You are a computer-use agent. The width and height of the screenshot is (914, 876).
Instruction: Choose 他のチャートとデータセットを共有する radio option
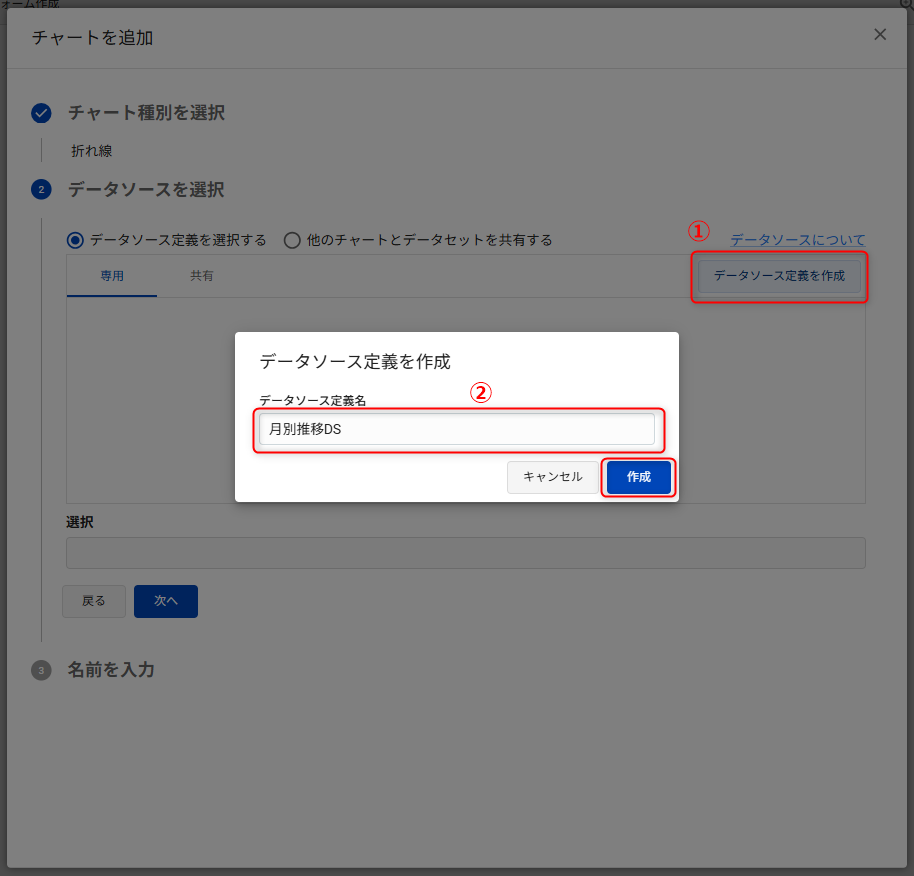coord(292,240)
